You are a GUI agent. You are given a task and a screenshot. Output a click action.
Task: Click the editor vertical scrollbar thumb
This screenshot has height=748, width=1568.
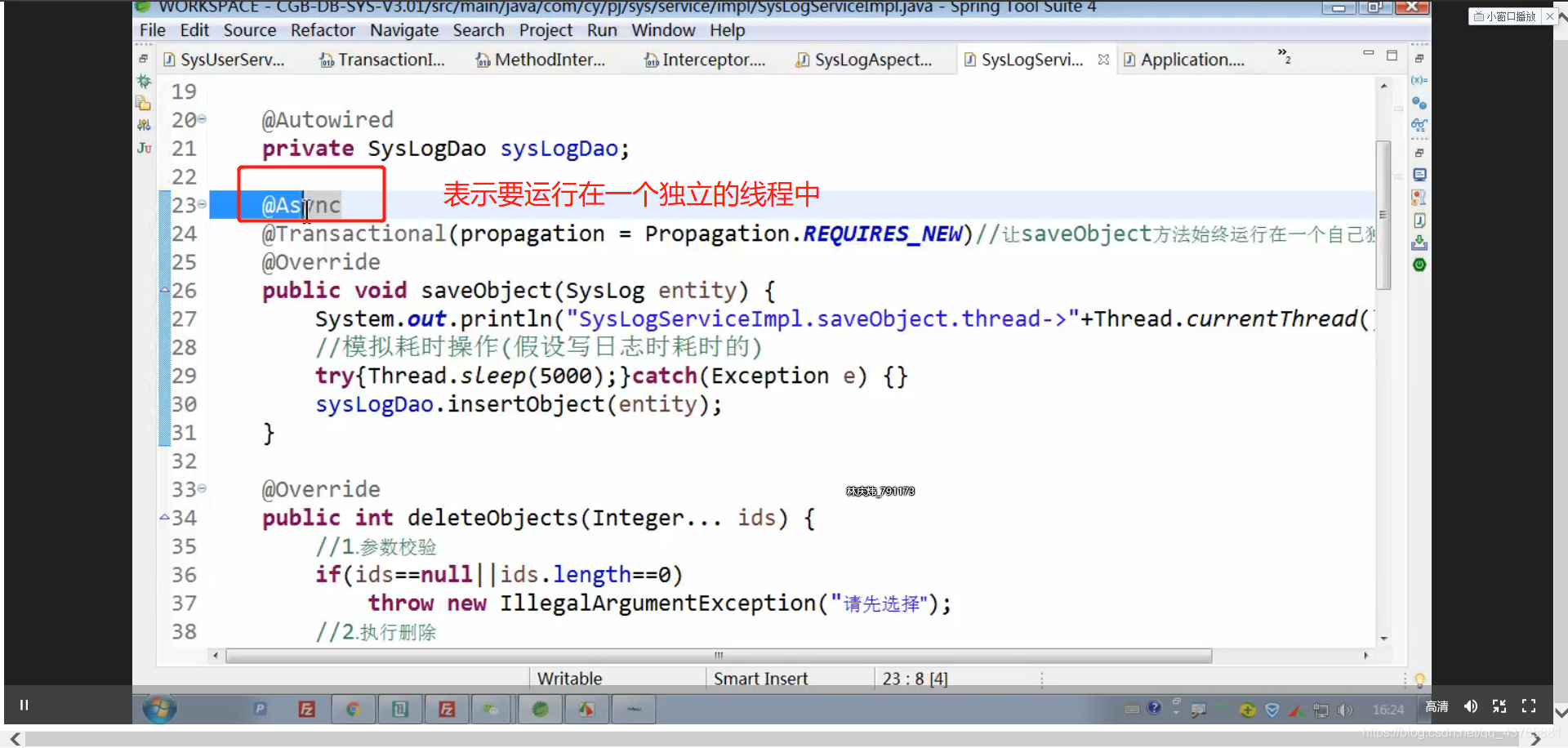(x=1383, y=216)
